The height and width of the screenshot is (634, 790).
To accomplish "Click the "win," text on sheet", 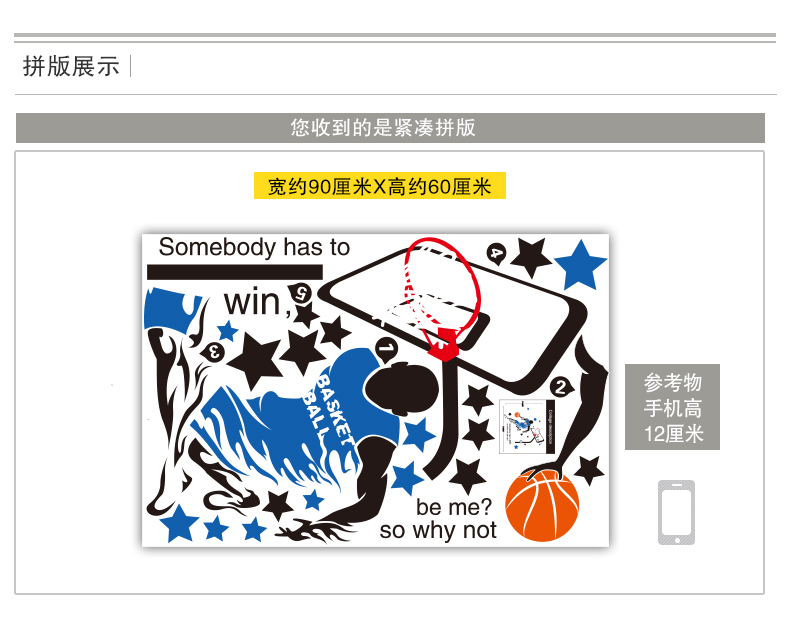I will point(257,302).
